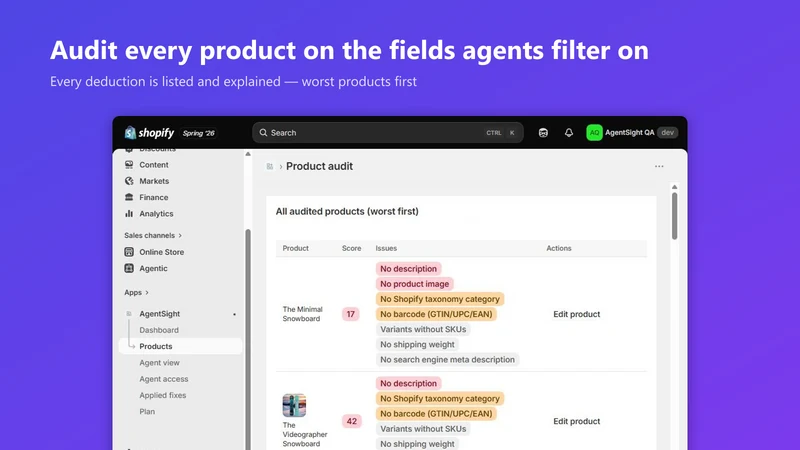Click Minimal Snowboard's No shipping weight tag

pos(417,345)
